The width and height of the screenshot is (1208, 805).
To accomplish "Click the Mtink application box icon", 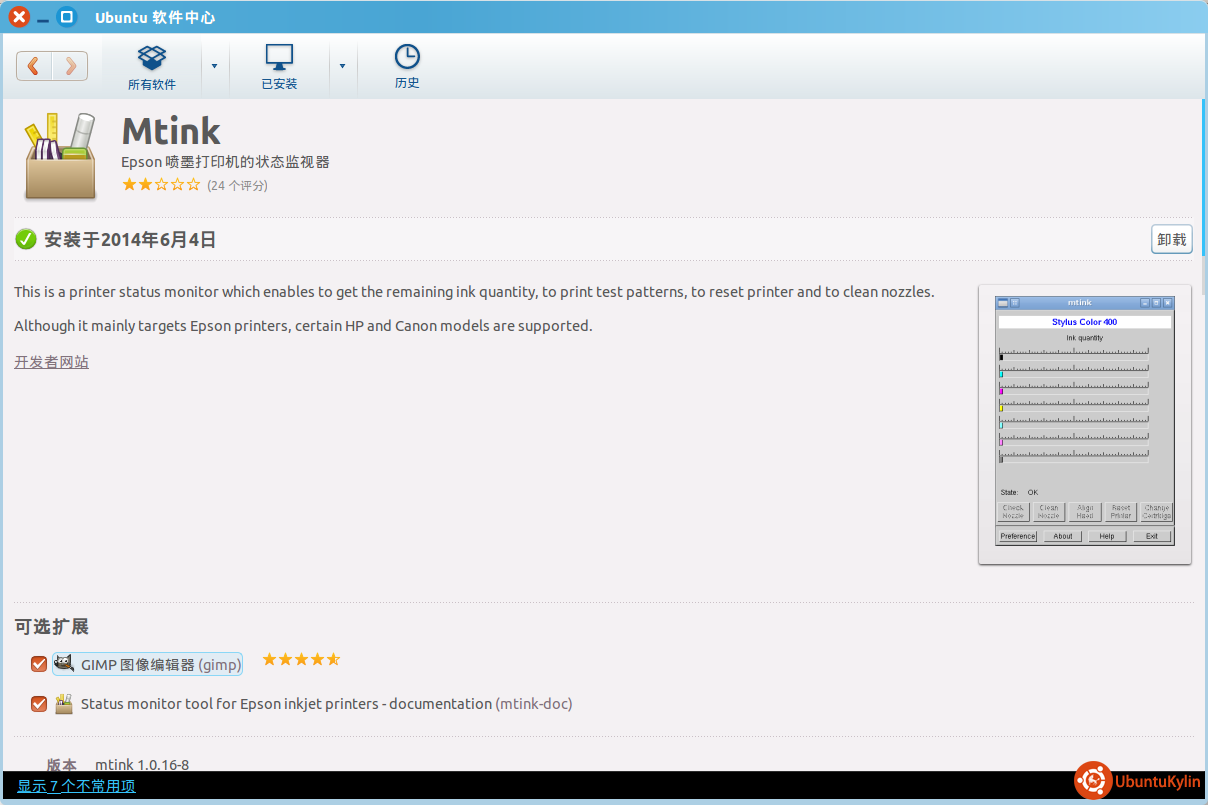I will click(60, 156).
